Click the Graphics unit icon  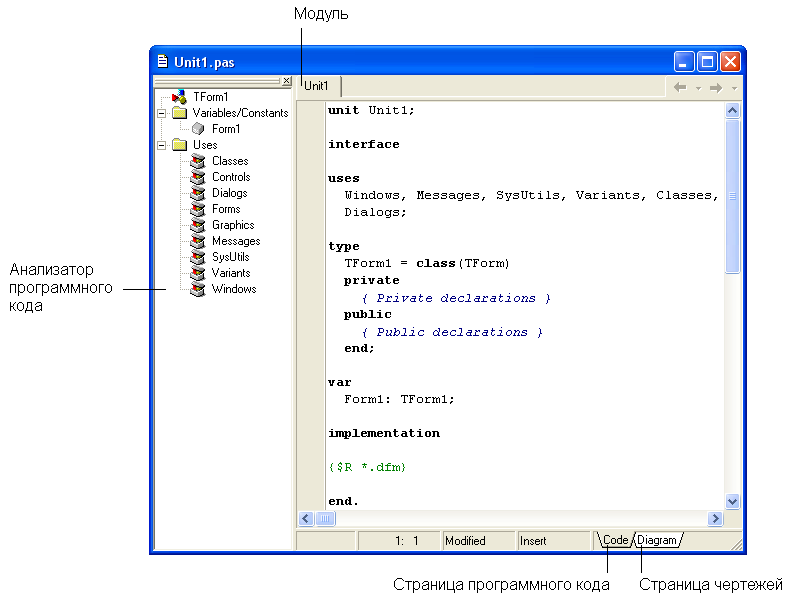[x=198, y=225]
